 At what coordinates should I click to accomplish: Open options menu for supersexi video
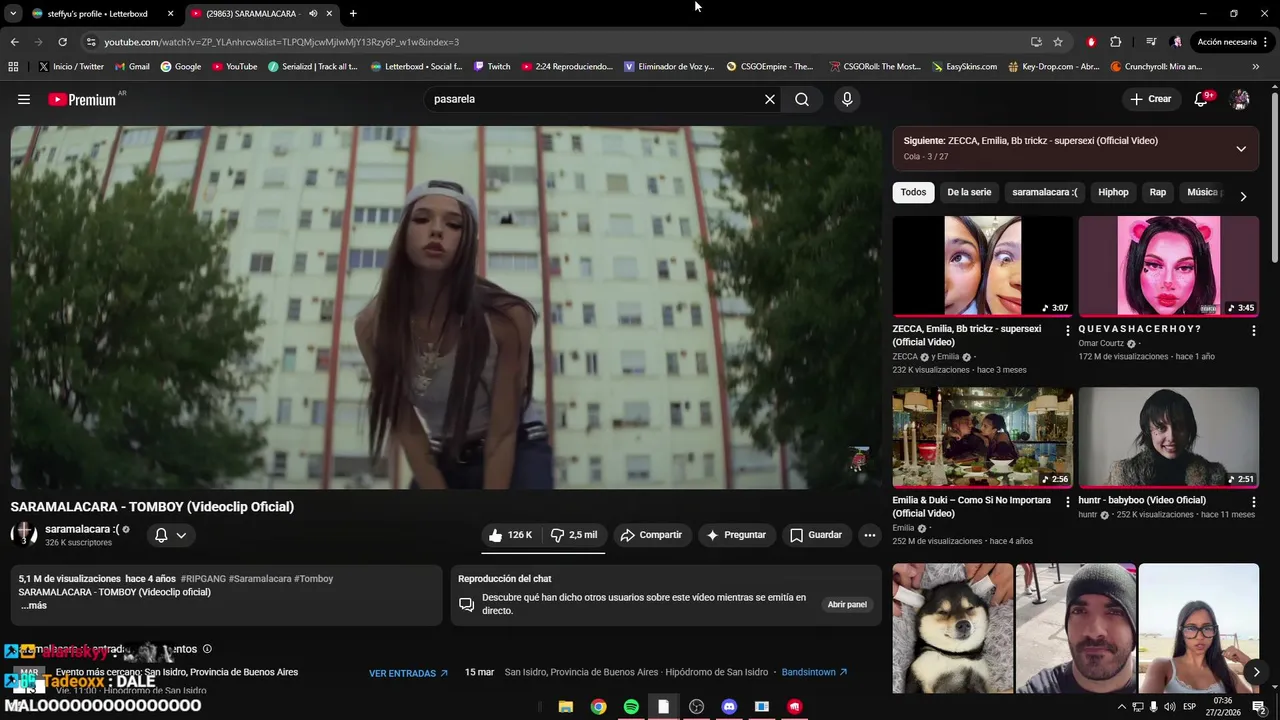(1067, 330)
